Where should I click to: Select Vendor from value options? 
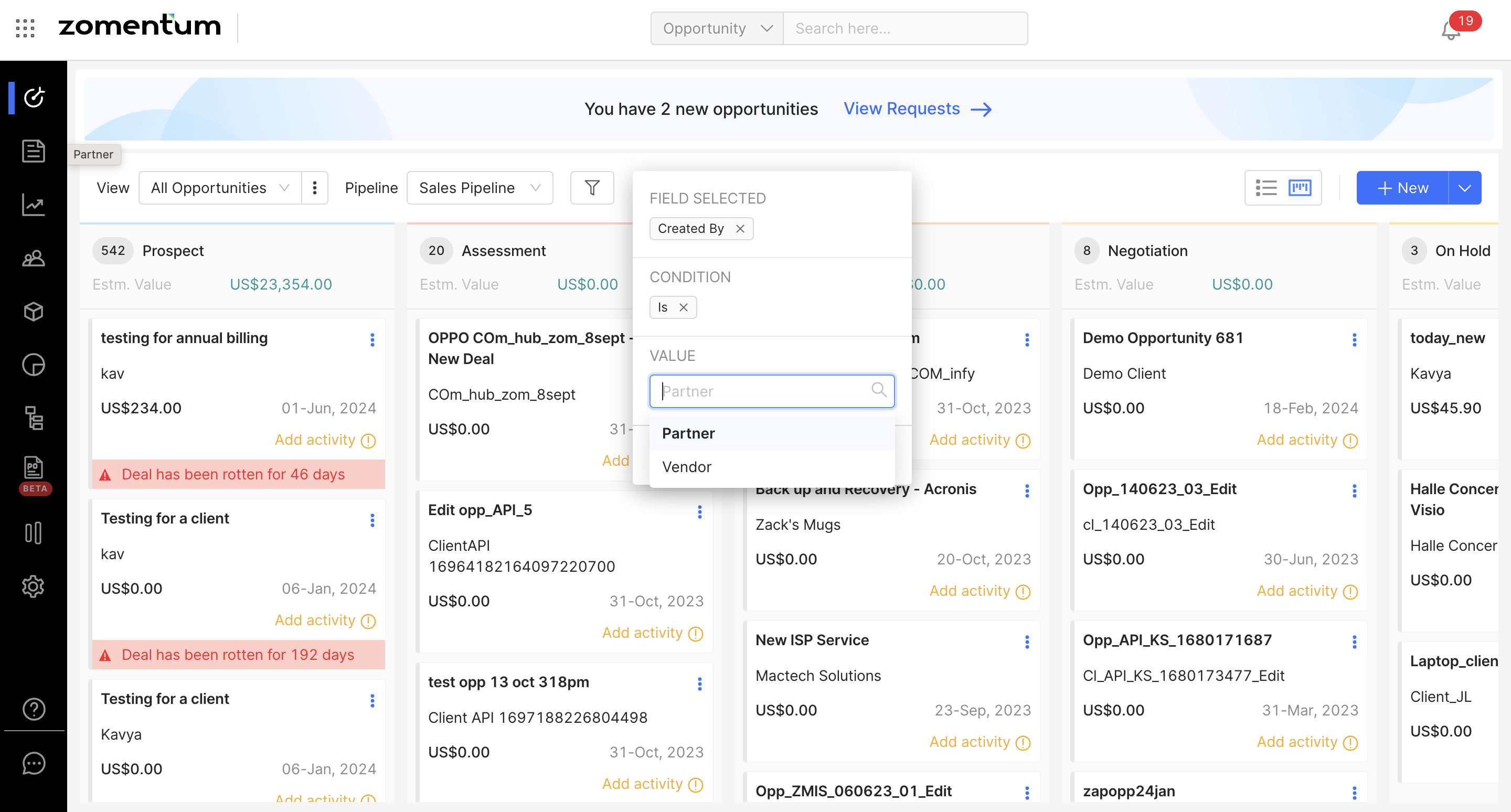tap(686, 467)
